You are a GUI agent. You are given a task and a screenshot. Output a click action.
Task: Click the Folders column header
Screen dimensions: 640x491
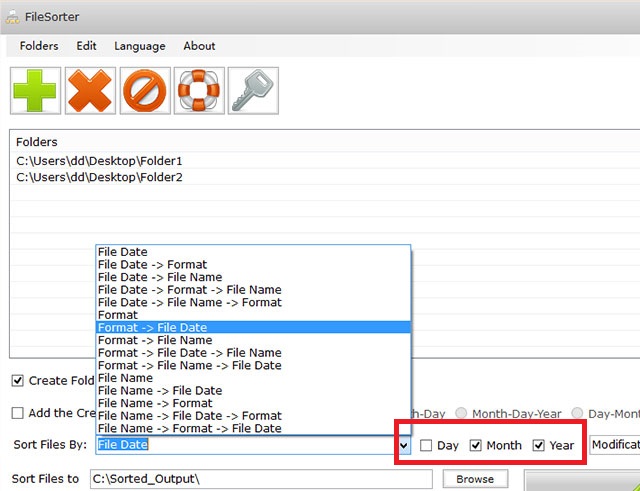pyautogui.click(x=326, y=142)
